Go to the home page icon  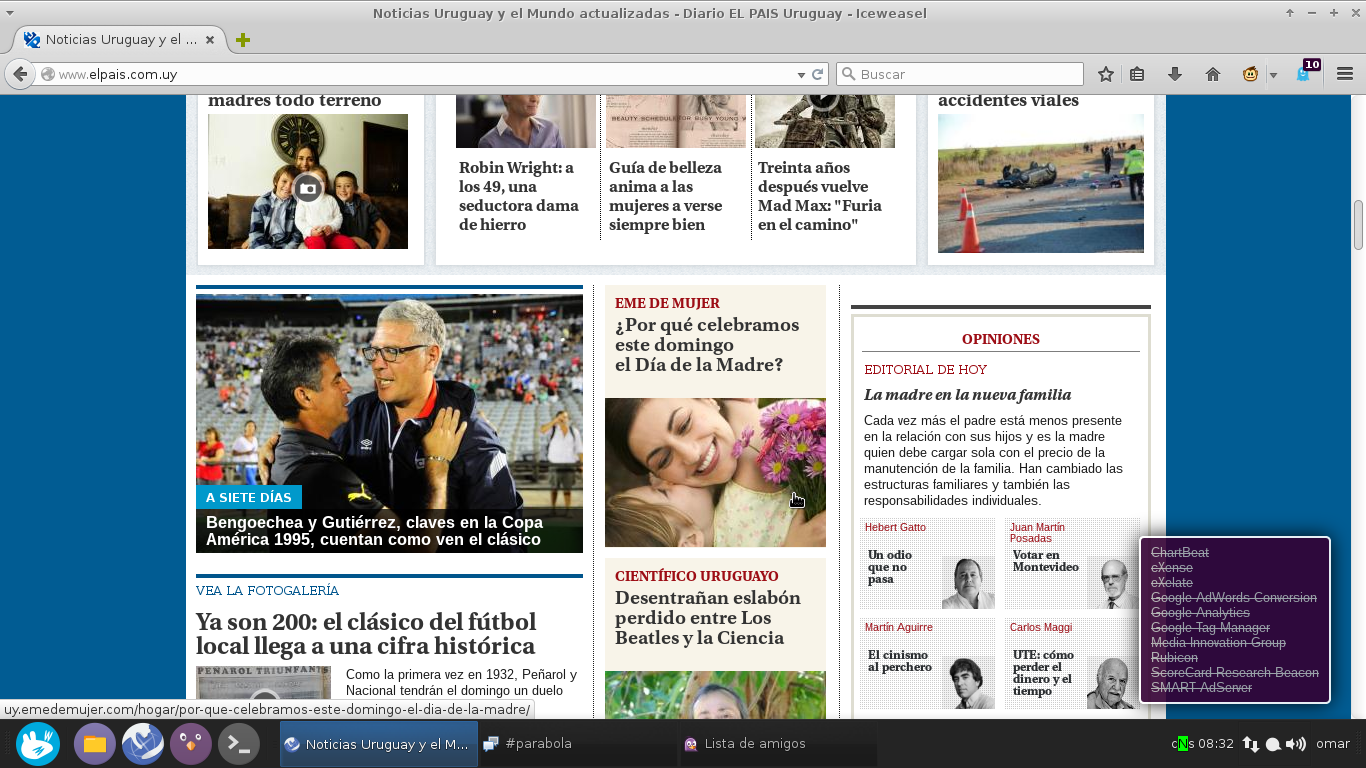point(1213,74)
